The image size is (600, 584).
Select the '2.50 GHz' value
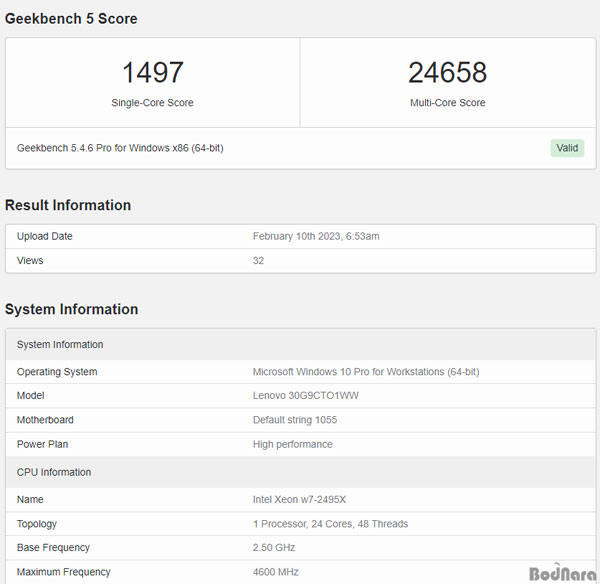274,548
